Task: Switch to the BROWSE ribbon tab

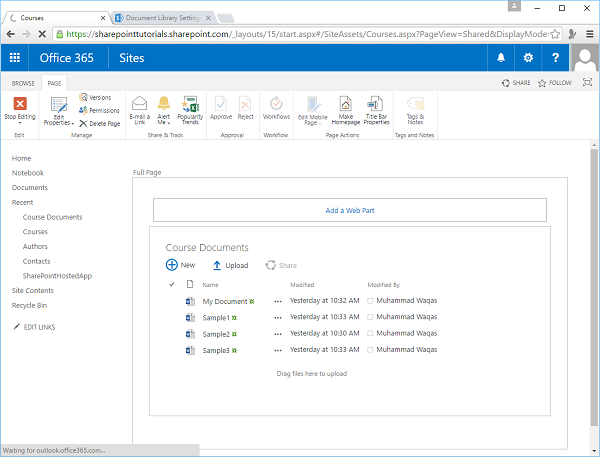Action: [x=22, y=83]
